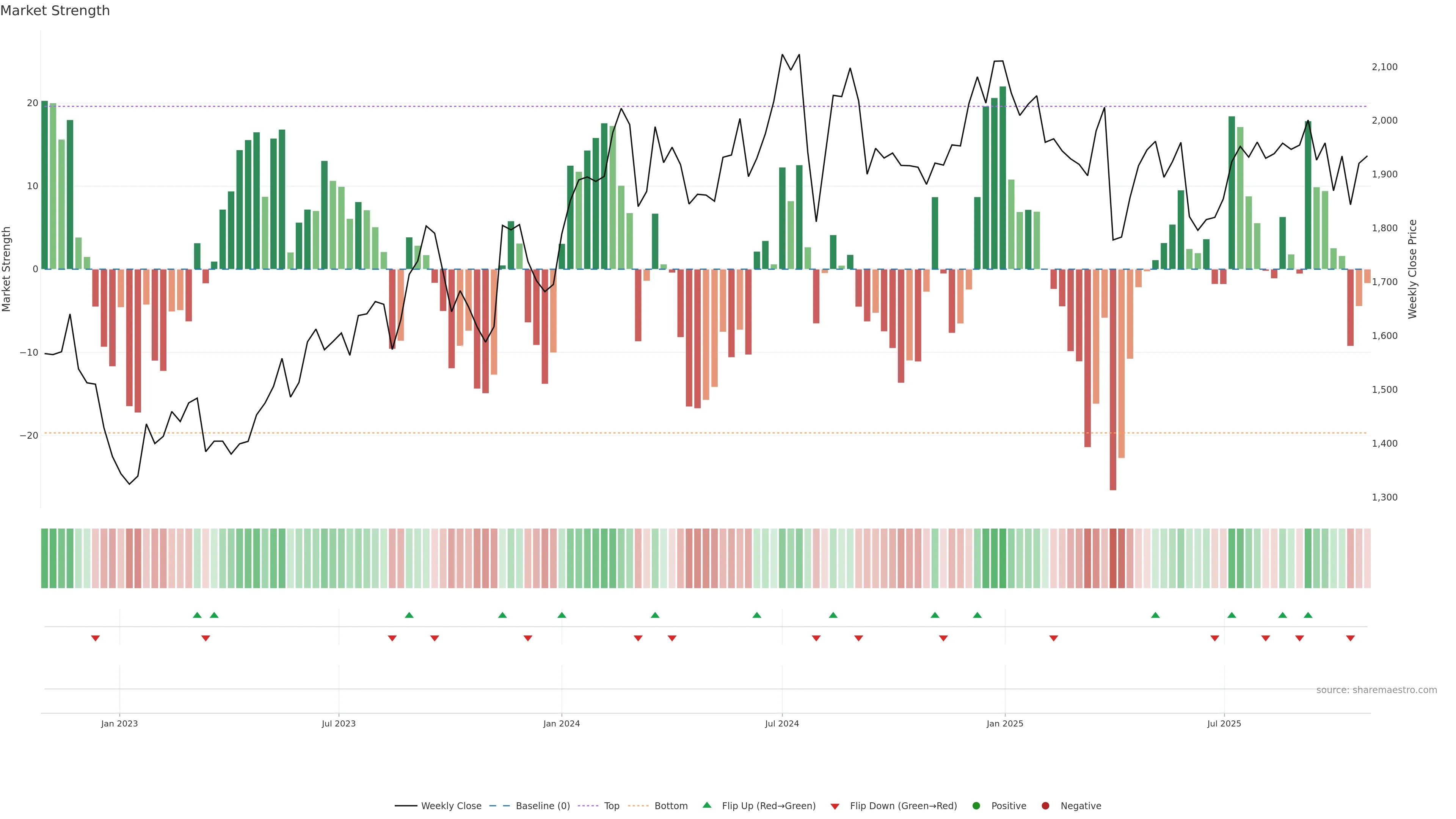This screenshot has height=819, width=1456.
Task: Click the green Positive circle in legend
Action: click(x=976, y=806)
